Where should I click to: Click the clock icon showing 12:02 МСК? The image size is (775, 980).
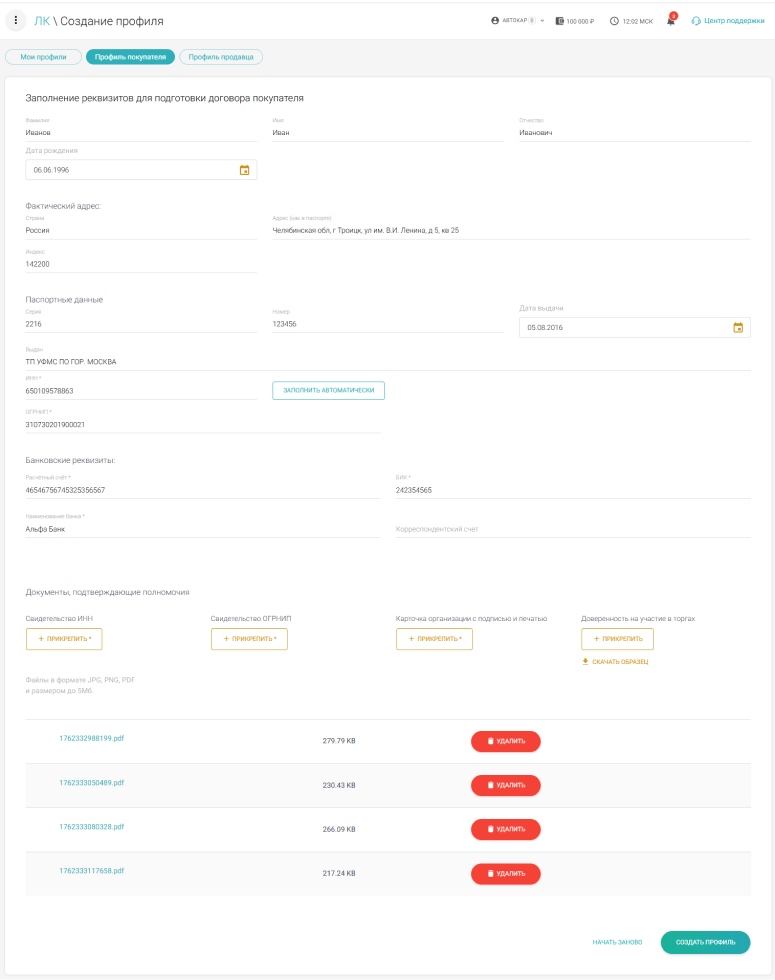pos(614,21)
